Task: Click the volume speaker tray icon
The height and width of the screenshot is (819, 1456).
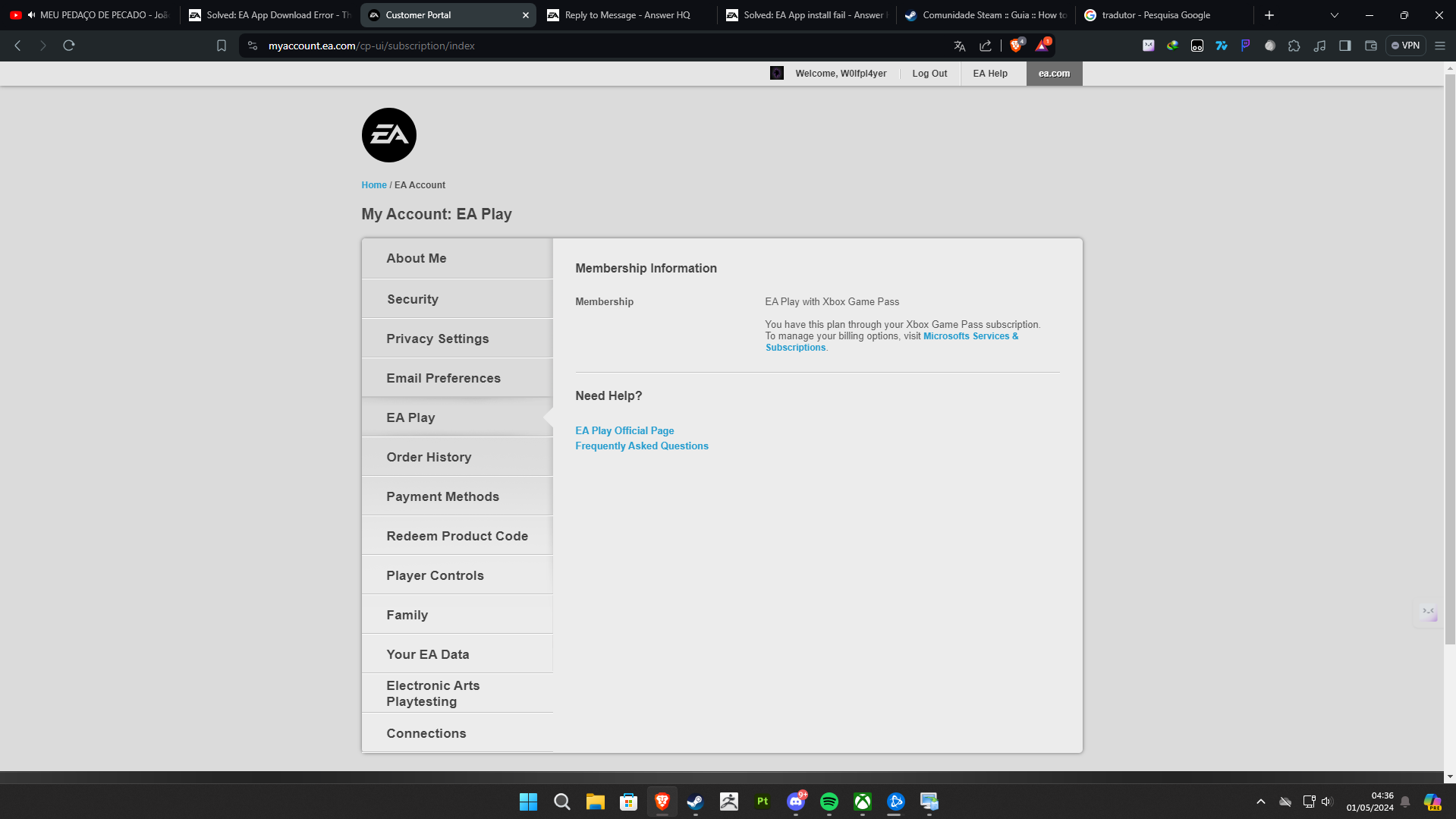Action: click(1326, 802)
